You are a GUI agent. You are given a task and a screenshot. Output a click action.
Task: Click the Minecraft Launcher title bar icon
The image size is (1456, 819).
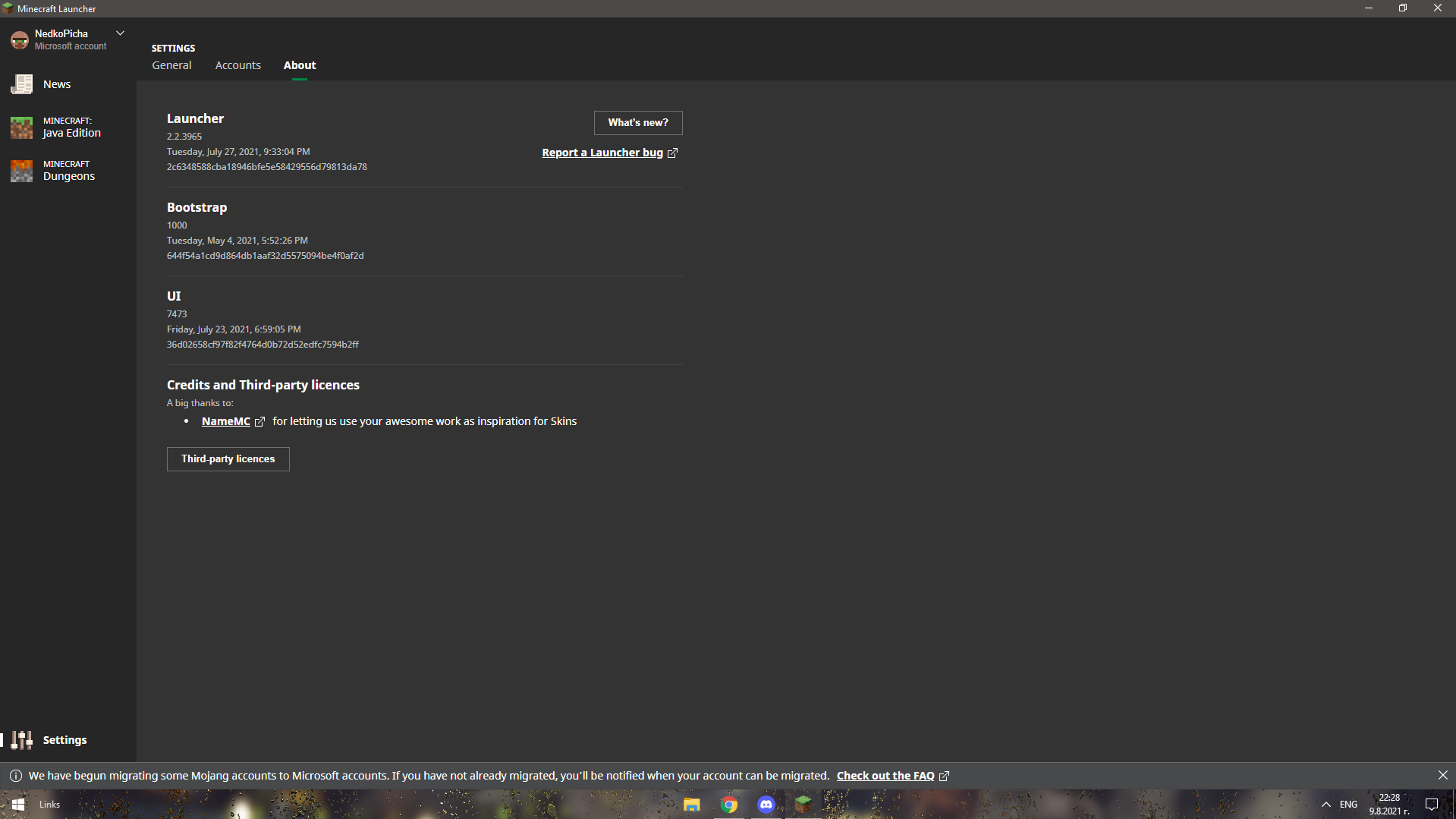(8, 8)
